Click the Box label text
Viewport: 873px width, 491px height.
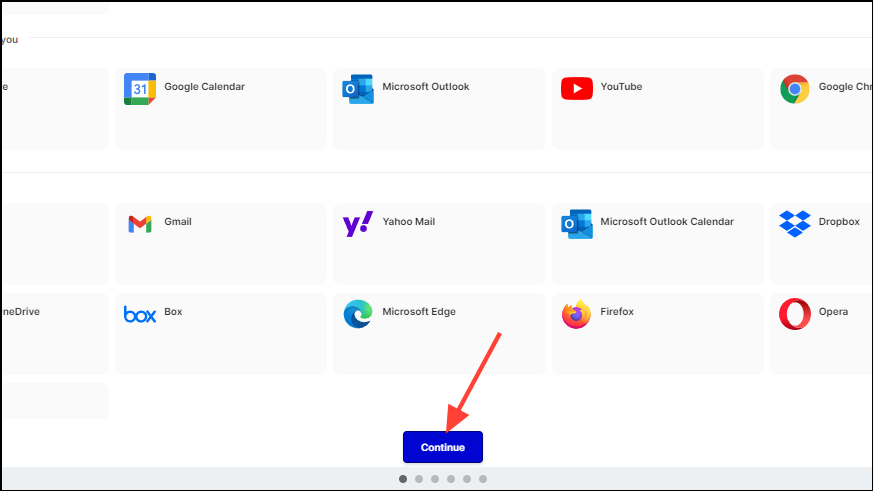[173, 311]
